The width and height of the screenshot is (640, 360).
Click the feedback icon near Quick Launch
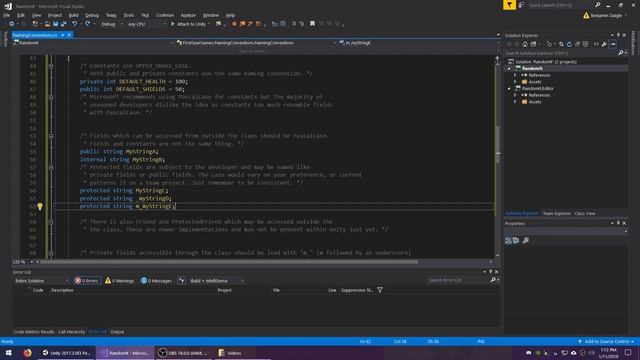[x=521, y=5]
